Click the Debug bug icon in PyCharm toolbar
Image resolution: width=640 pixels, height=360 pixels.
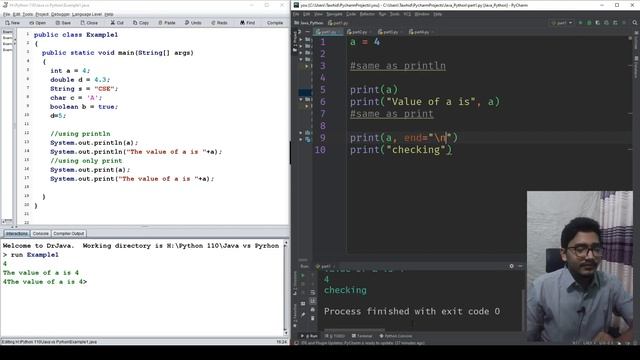589,23
